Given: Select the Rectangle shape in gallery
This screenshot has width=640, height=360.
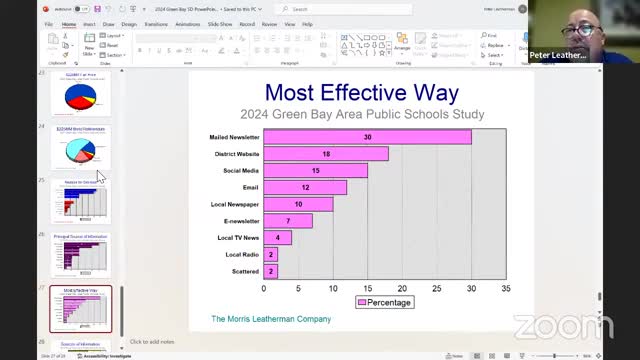Looking at the screenshot, I should [x=367, y=38].
